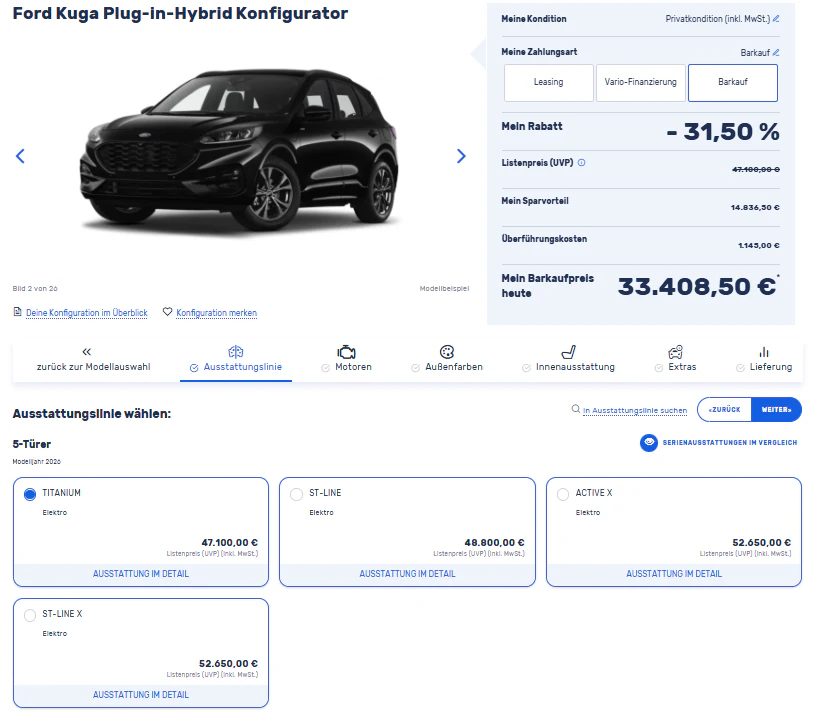Choose Leasing as payment type
816x715 pixels.
pyautogui.click(x=549, y=83)
